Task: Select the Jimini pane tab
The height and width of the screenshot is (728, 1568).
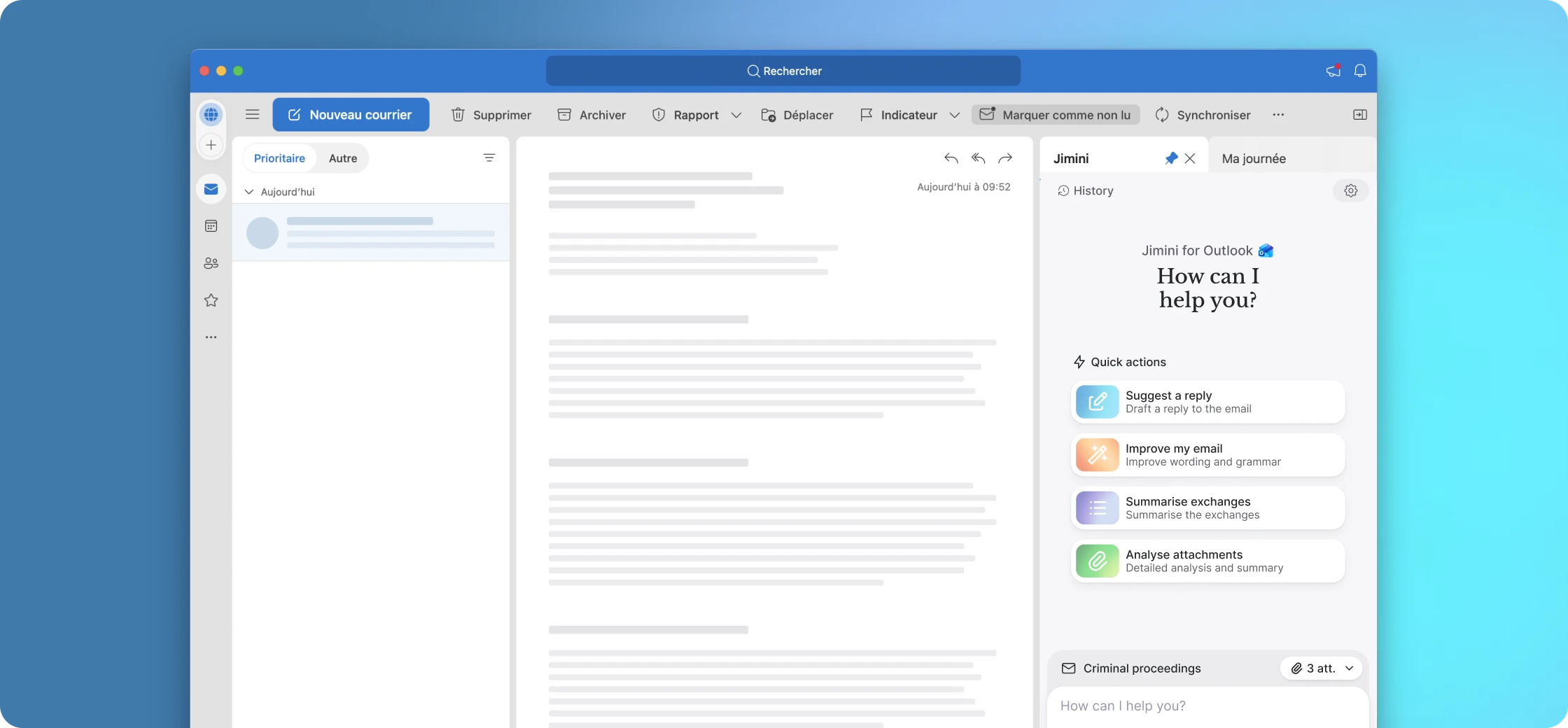Action: point(1071,159)
